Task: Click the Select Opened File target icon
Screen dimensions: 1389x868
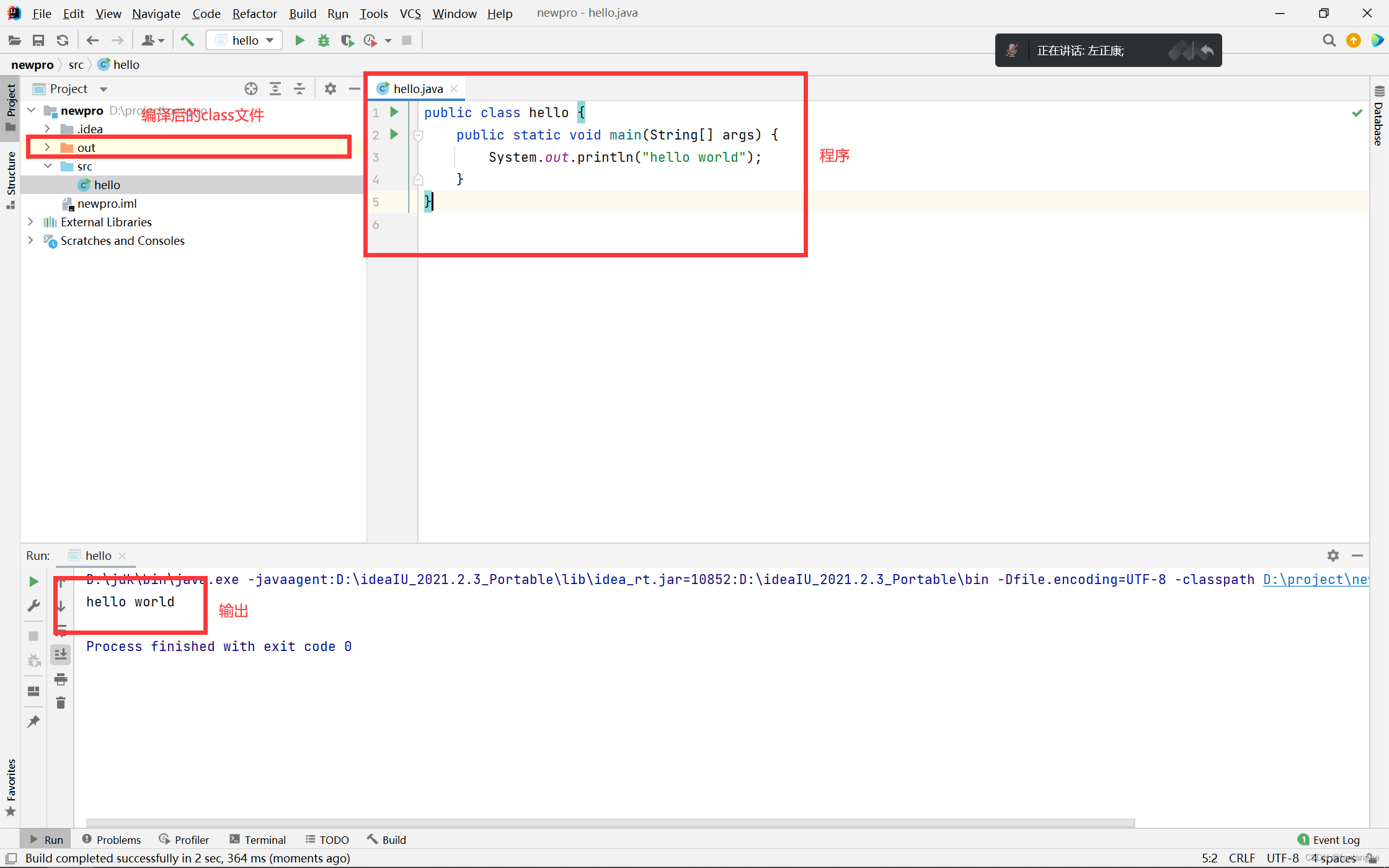Action: 251,89
